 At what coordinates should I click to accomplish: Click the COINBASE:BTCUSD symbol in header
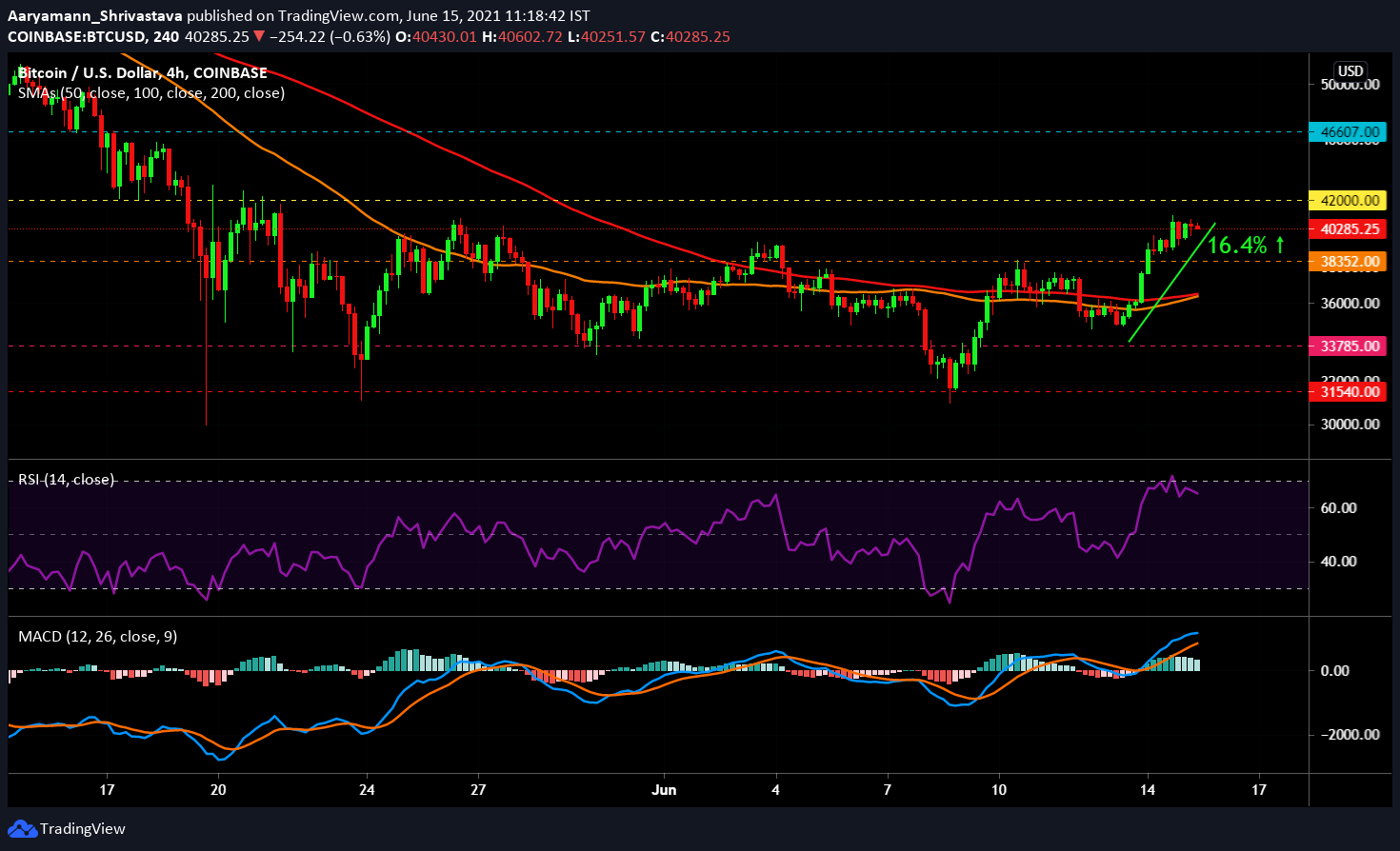pyautogui.click(x=77, y=36)
